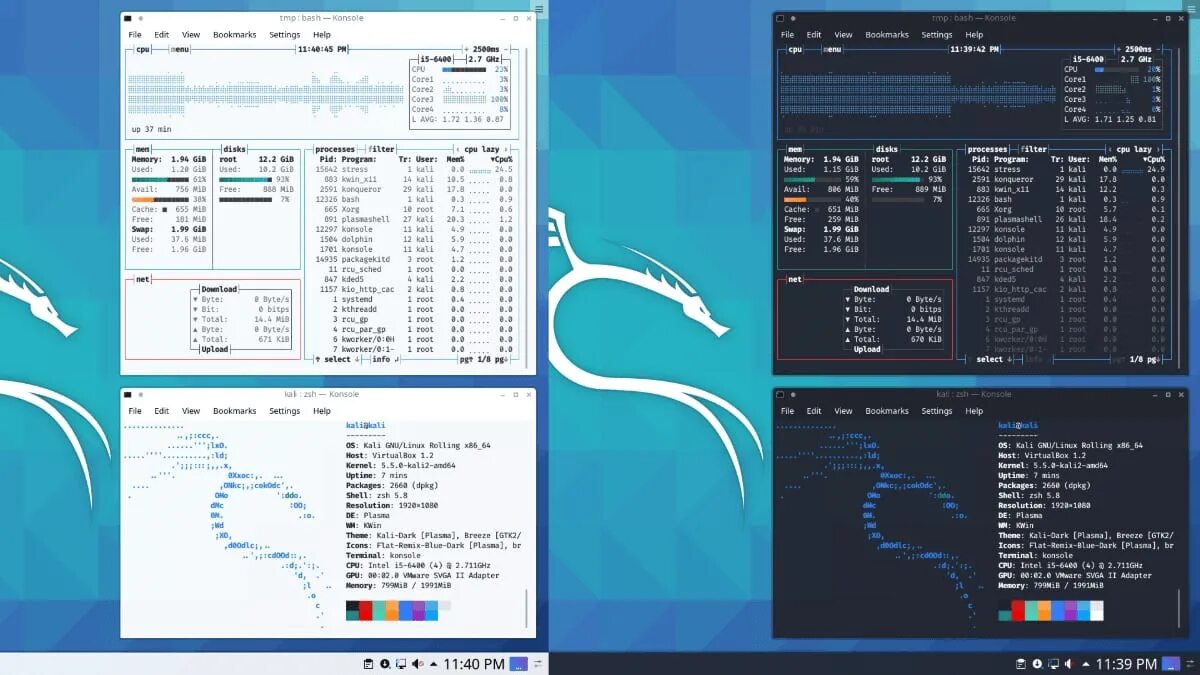Click the Konsole app icon in dark zsh window titlebar

pyautogui.click(x=780, y=395)
